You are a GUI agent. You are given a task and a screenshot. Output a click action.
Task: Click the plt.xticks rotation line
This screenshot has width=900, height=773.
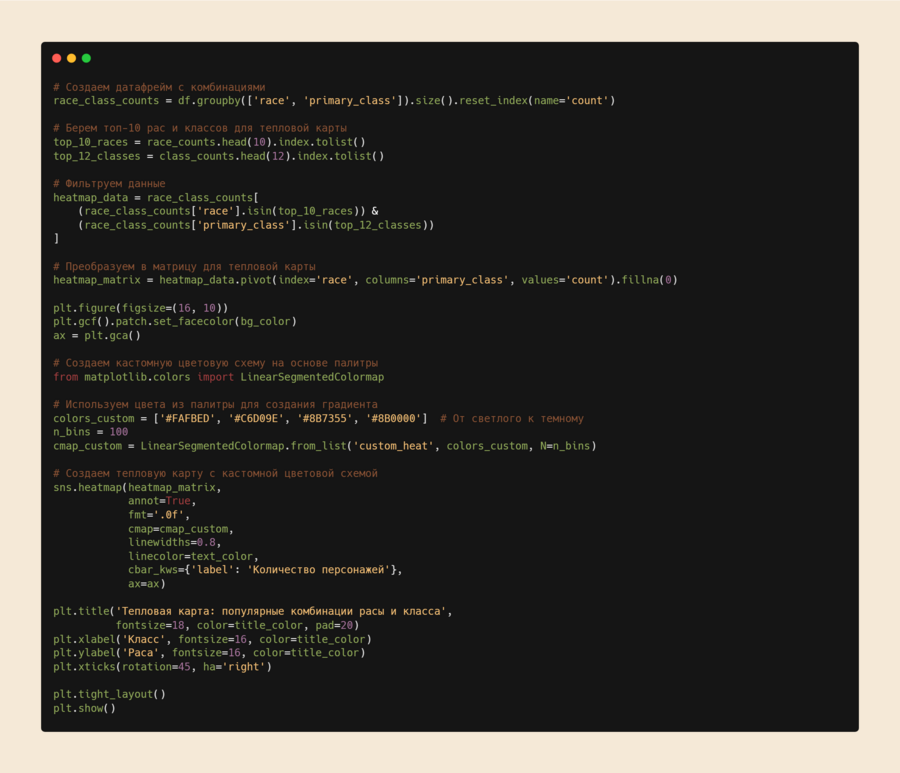pos(162,667)
